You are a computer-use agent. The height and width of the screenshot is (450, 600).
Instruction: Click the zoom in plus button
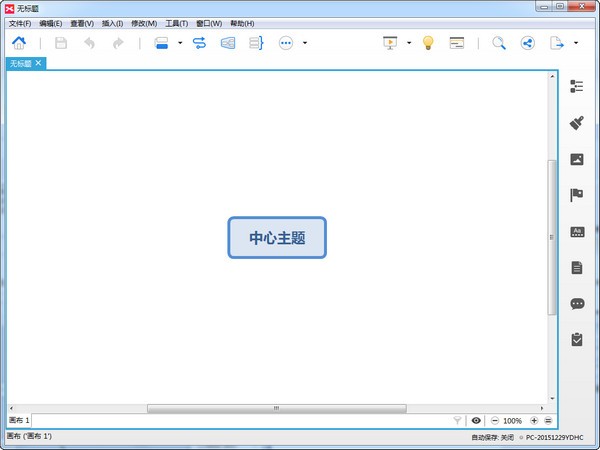534,421
